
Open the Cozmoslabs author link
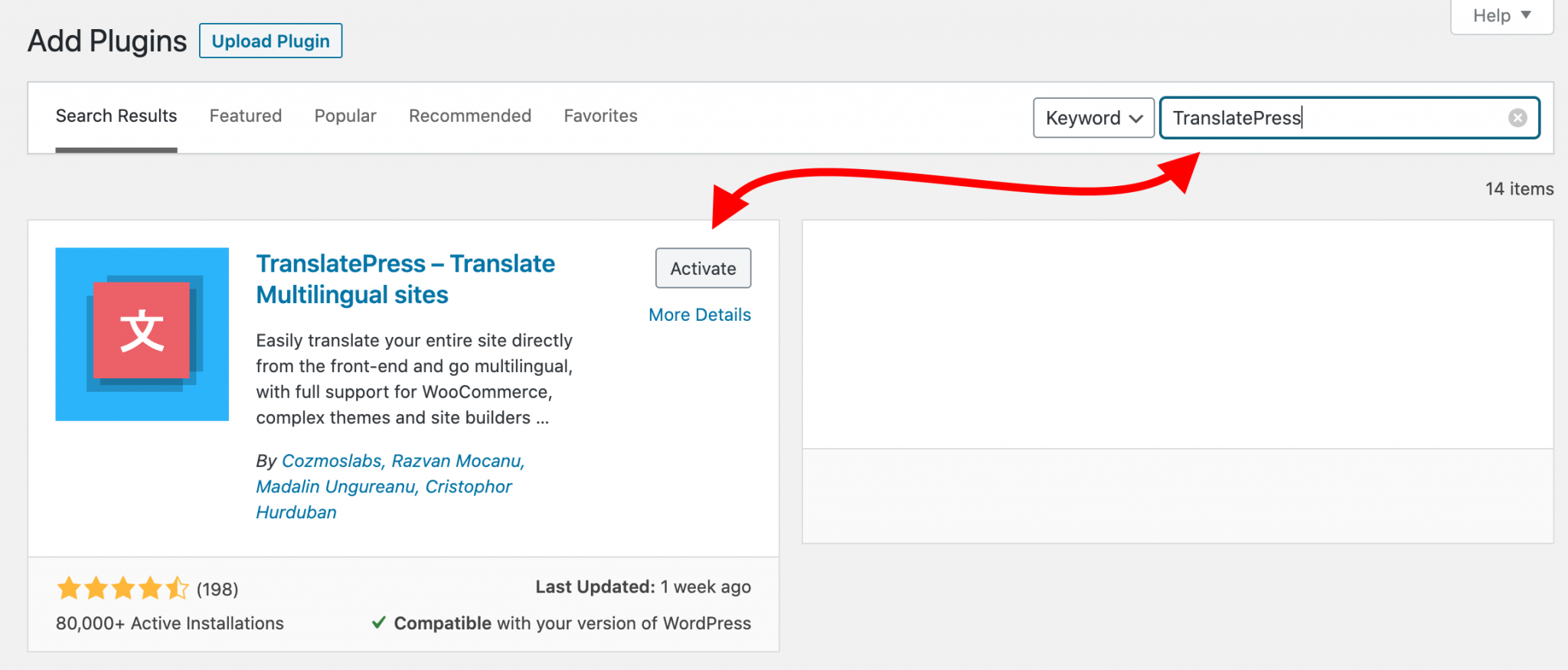point(332,461)
